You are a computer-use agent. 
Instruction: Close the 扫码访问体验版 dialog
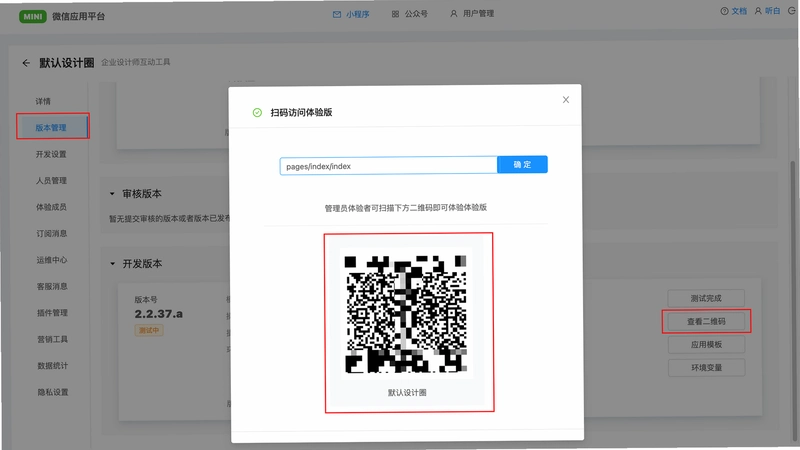(x=565, y=99)
